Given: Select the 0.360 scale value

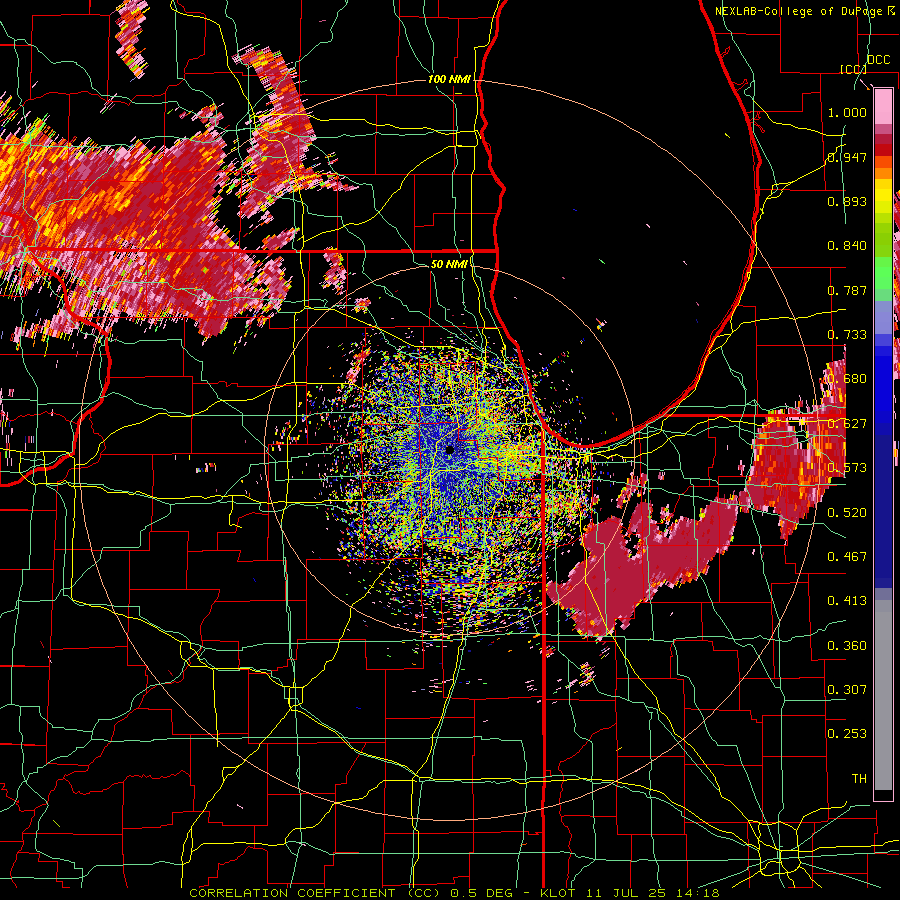Looking at the screenshot, I should (x=847, y=645).
